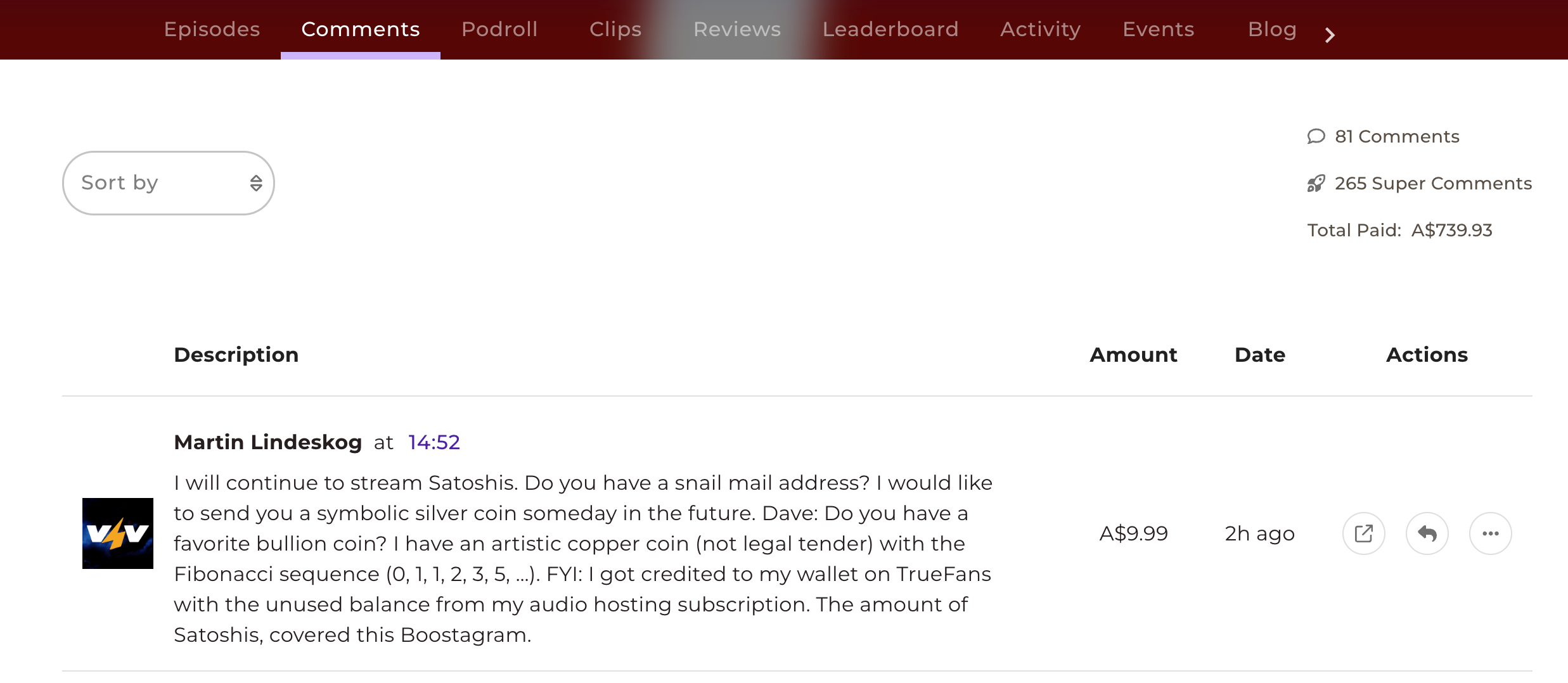1568x683 pixels.
Task: Click the Sort by up-down arrows
Action: coord(255,183)
